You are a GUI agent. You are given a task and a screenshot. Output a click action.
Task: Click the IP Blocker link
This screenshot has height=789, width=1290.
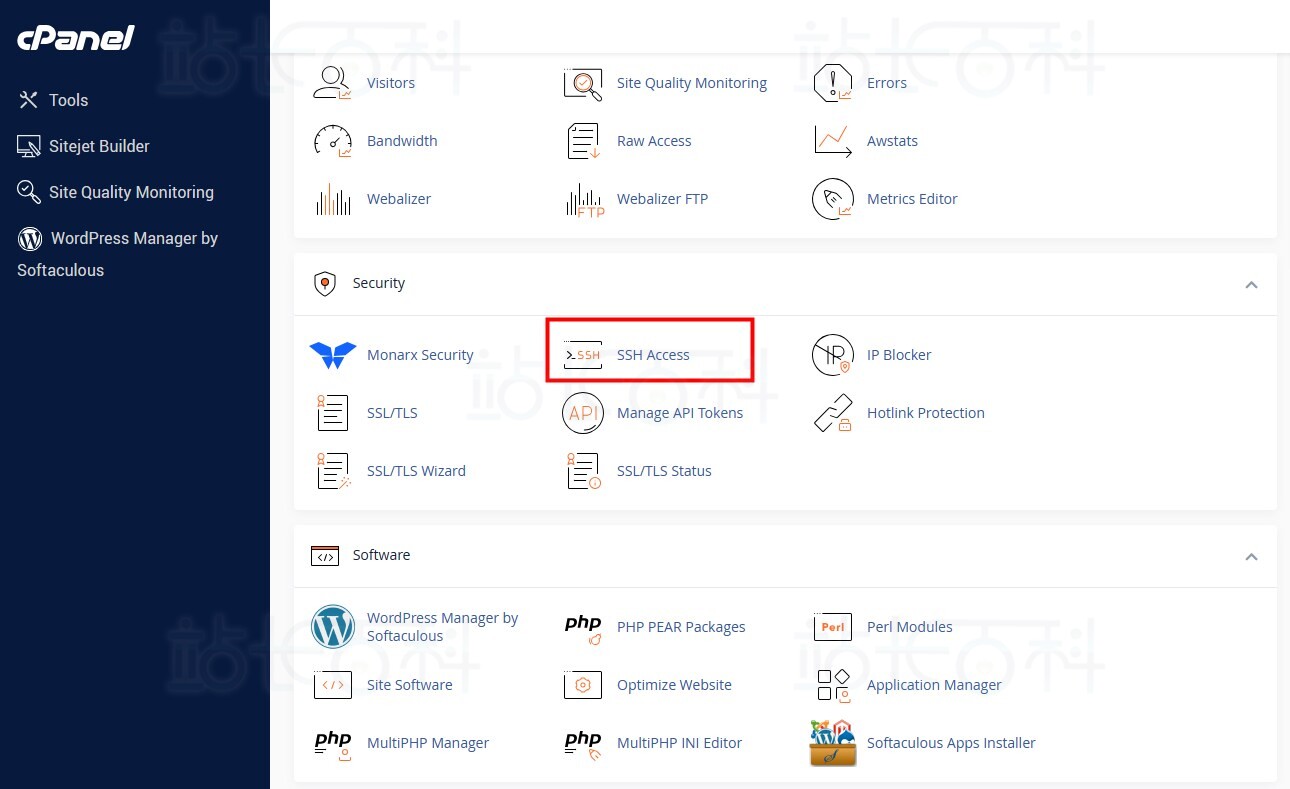coord(899,355)
